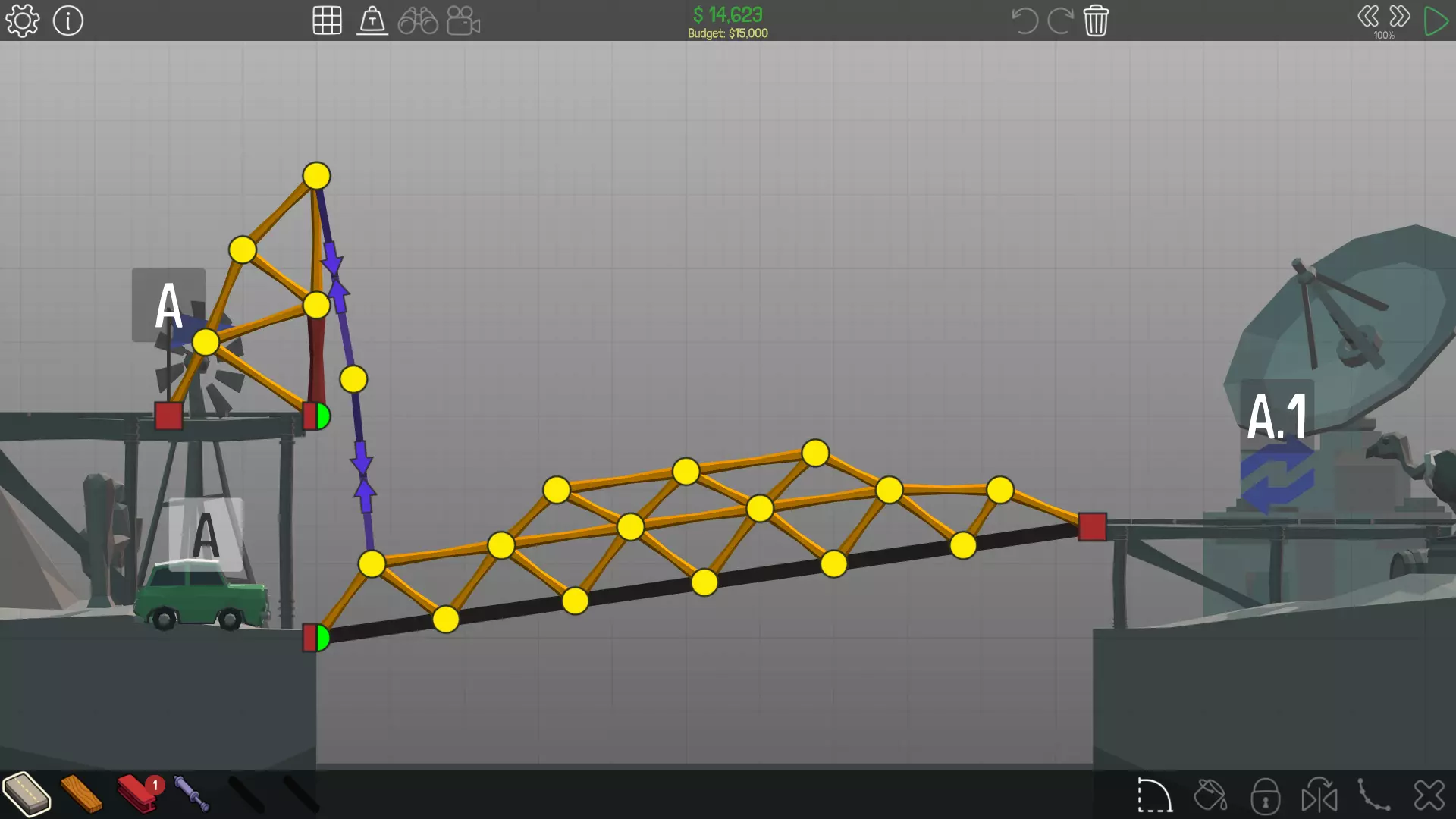
Task: Start the simulation with the play button
Action: tap(1436, 20)
